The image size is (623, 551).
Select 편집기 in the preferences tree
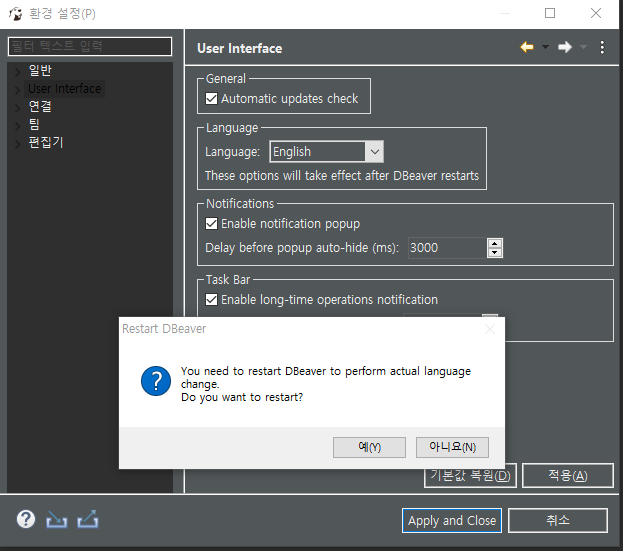click(46, 142)
